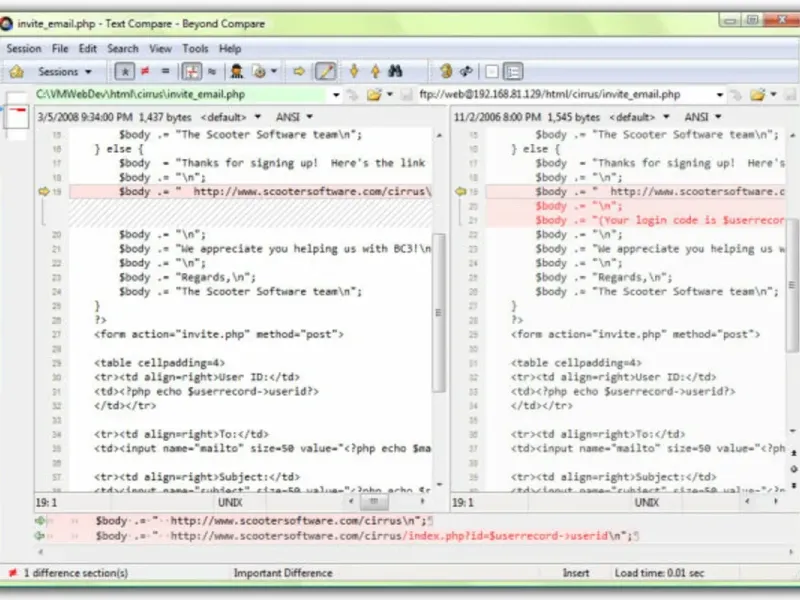
Task: Open the Rules referee icon
Action: tap(236, 71)
